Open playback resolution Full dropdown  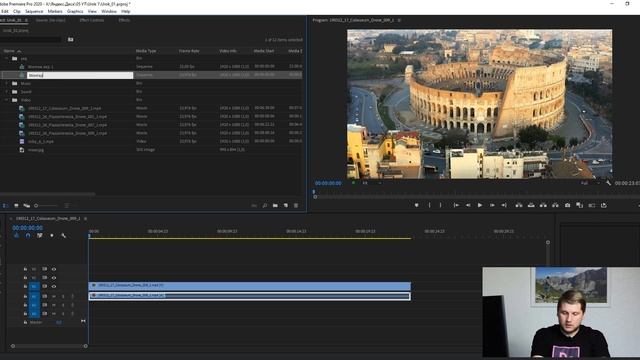[x=590, y=183]
